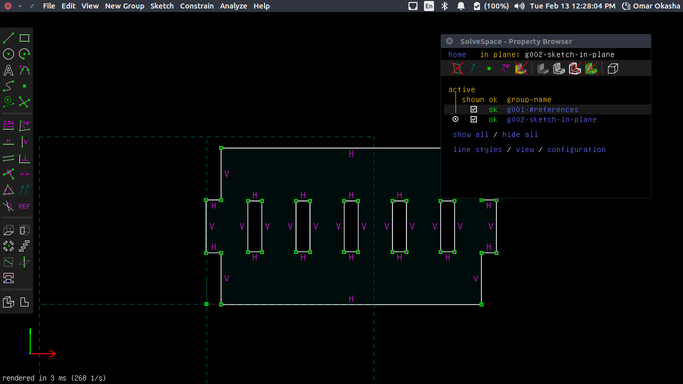This screenshot has height=384, width=683.
Task: Select the datum point tool
Action: (24, 86)
